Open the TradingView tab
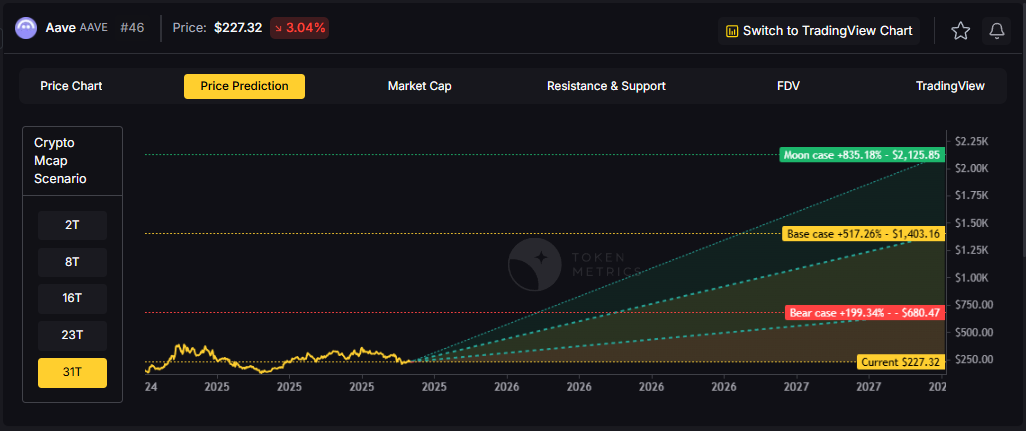 pyautogui.click(x=950, y=86)
